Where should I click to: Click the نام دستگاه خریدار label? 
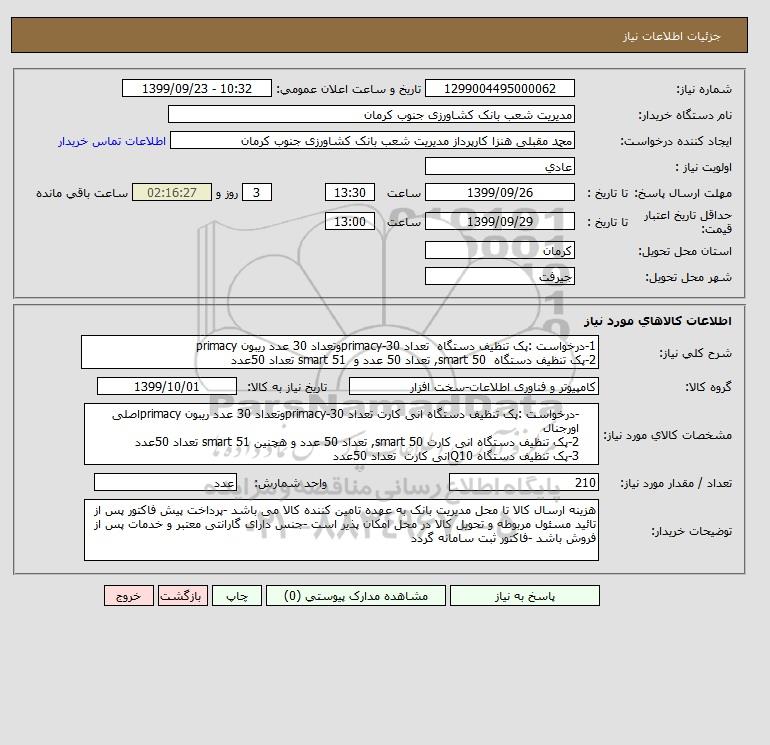pos(686,115)
